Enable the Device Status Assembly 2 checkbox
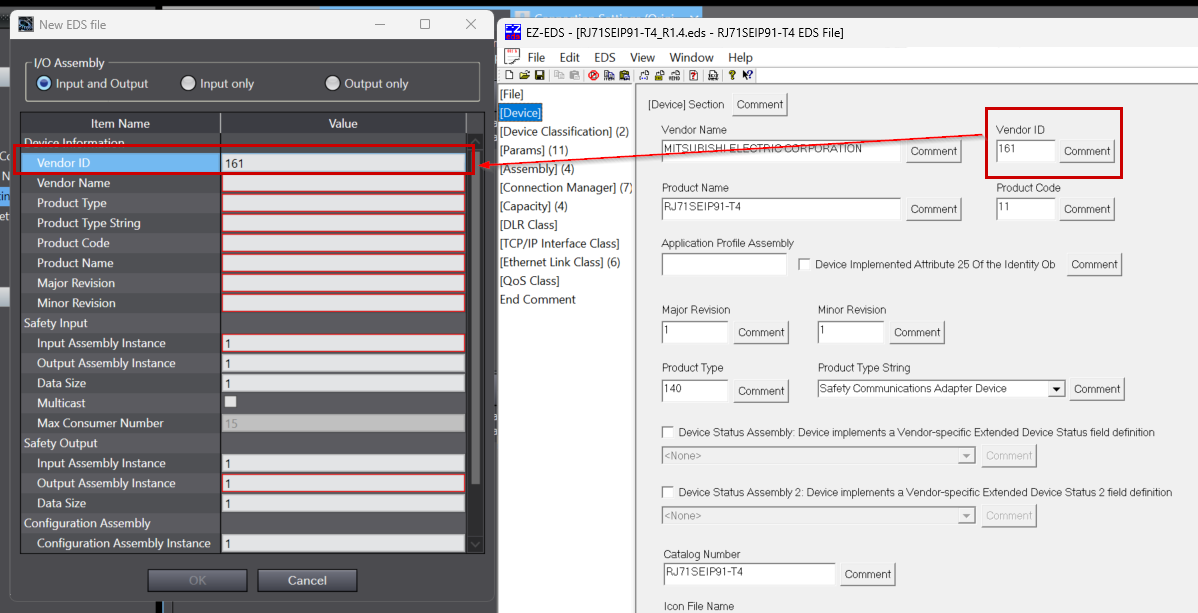The height and width of the screenshot is (613, 1198). click(668, 491)
